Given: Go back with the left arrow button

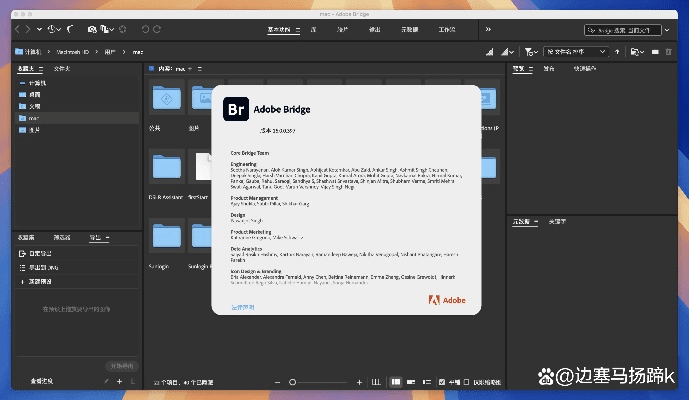Looking at the screenshot, I should [17, 29].
